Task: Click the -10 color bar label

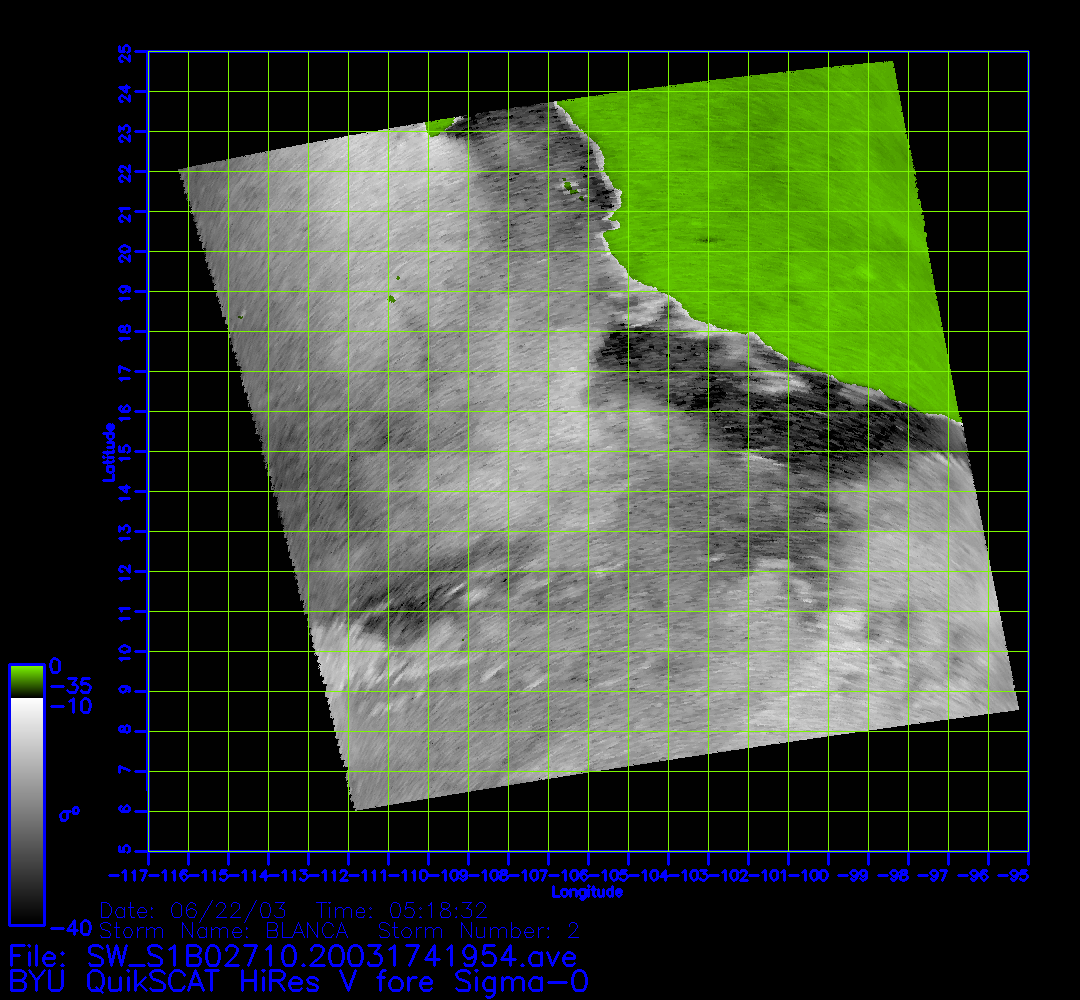Action: pyautogui.click(x=71, y=706)
